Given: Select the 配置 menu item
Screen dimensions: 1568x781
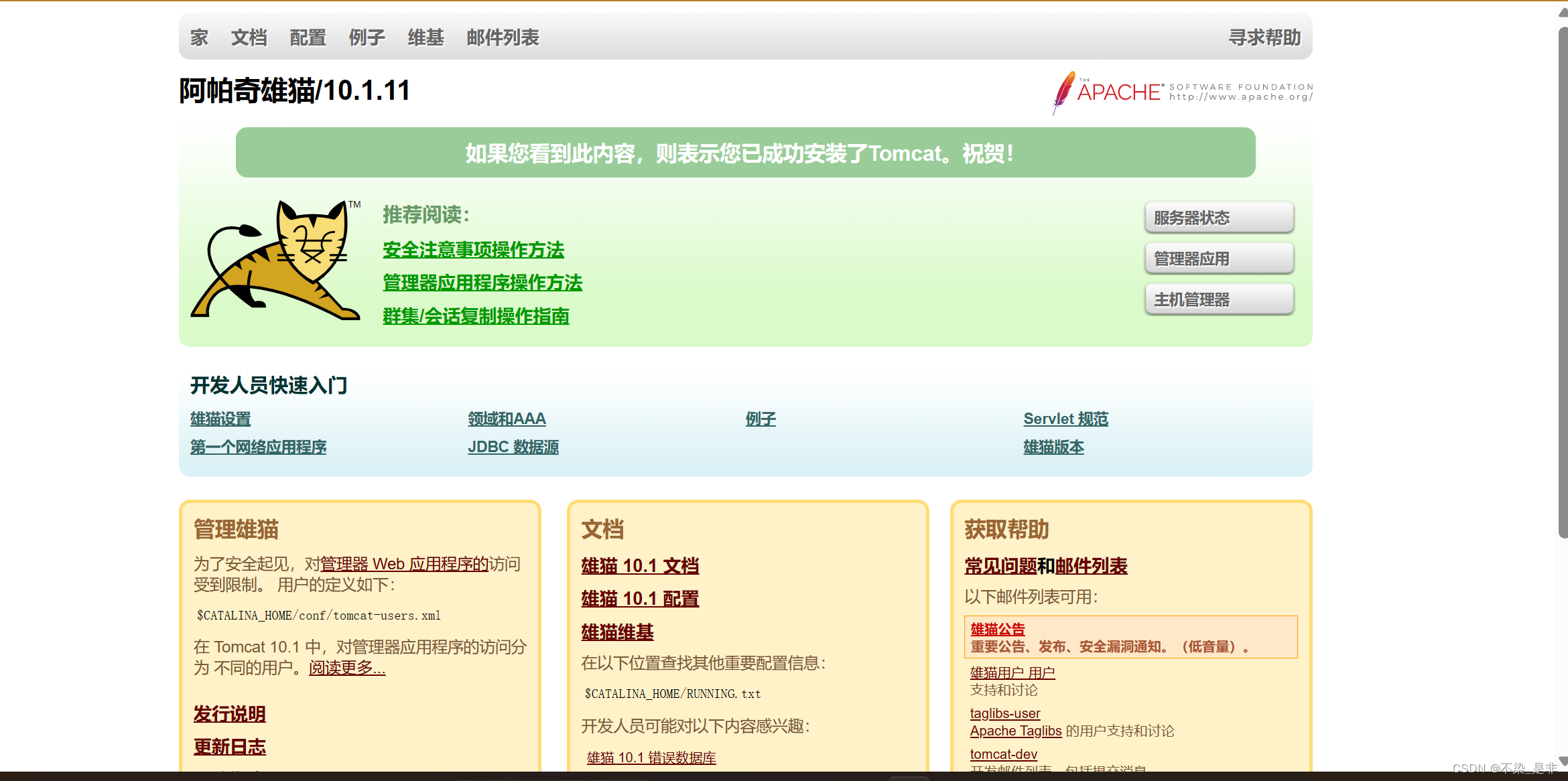Looking at the screenshot, I should [308, 38].
